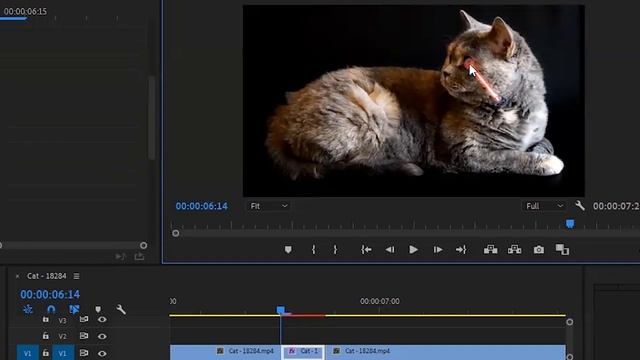640x360 pixels.
Task: Click upper timeline vertical scroll handle
Action: [569, 322]
